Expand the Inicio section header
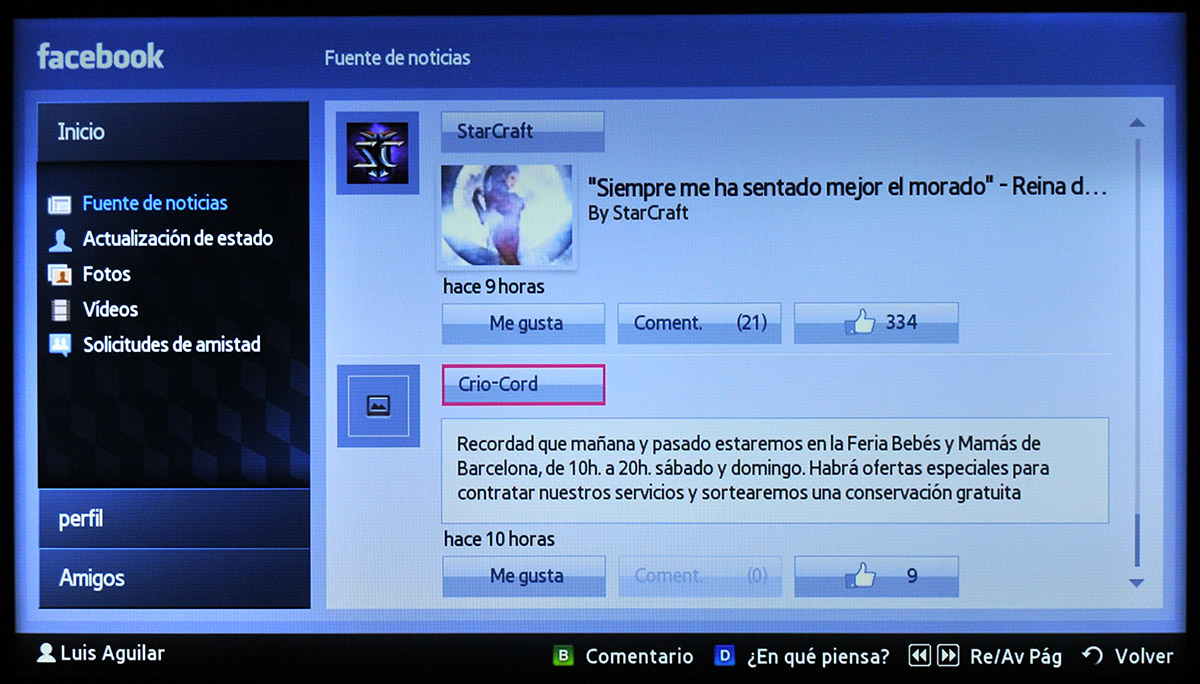Viewport: 1200px width, 684px height. 173,132
